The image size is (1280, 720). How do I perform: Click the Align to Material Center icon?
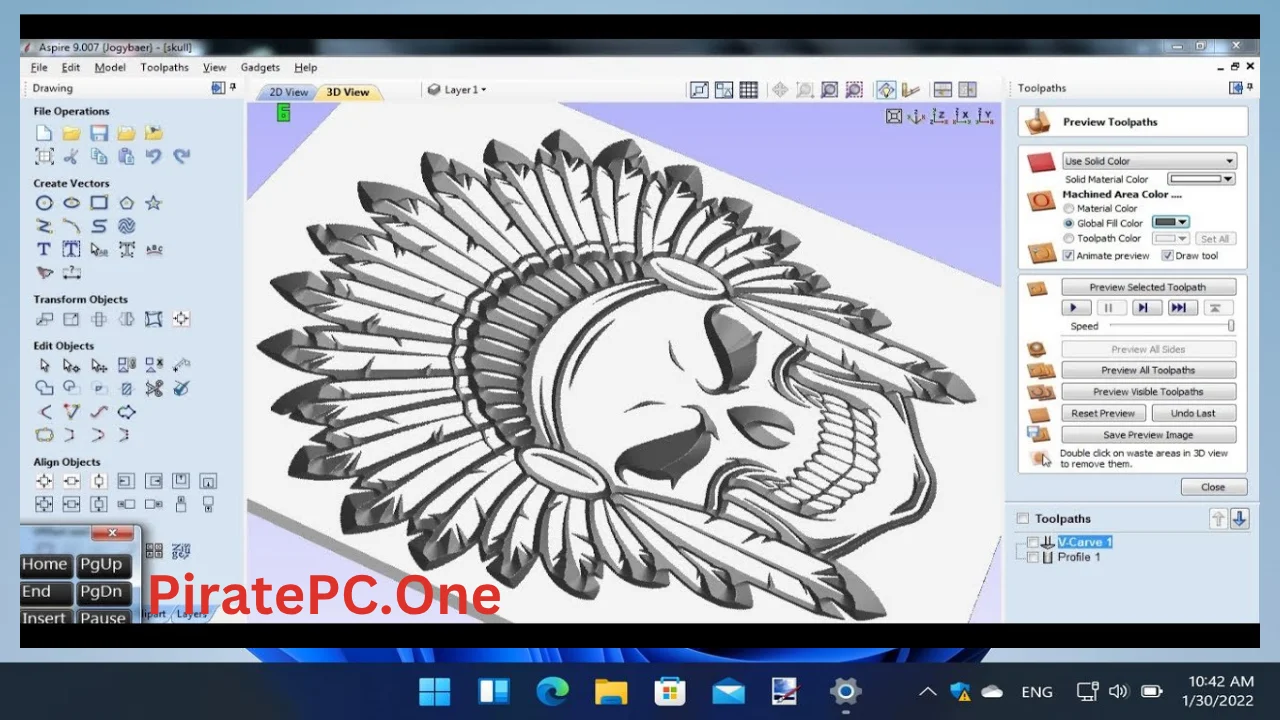point(44,482)
